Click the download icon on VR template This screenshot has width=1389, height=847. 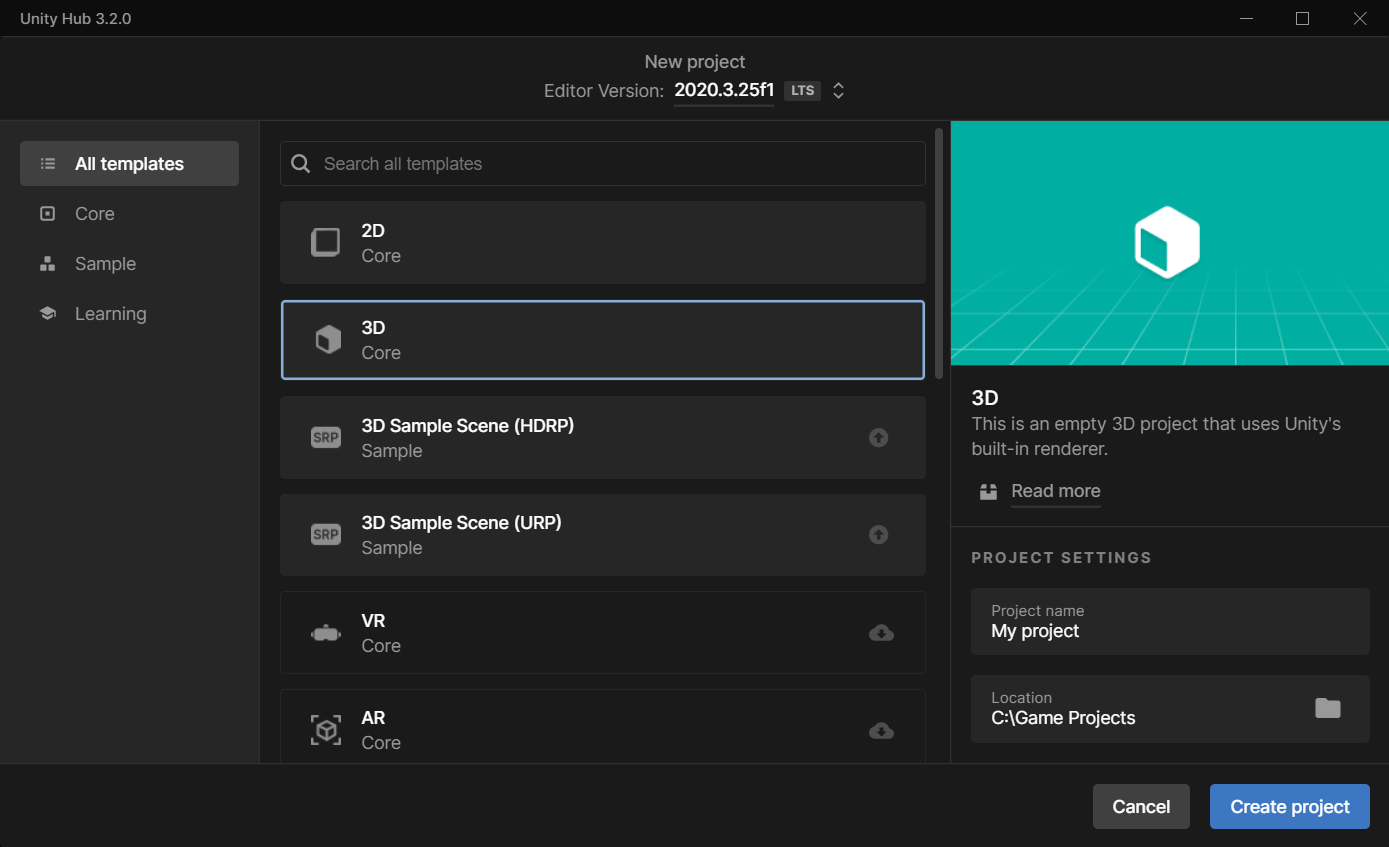pos(880,633)
